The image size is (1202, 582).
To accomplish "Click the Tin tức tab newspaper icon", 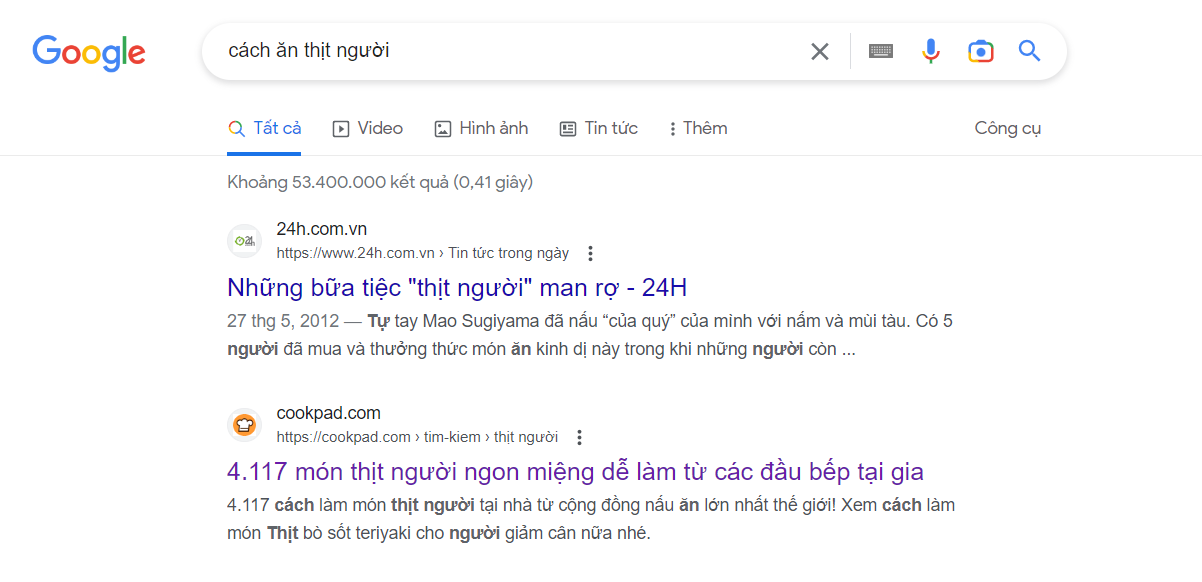I will click(568, 129).
